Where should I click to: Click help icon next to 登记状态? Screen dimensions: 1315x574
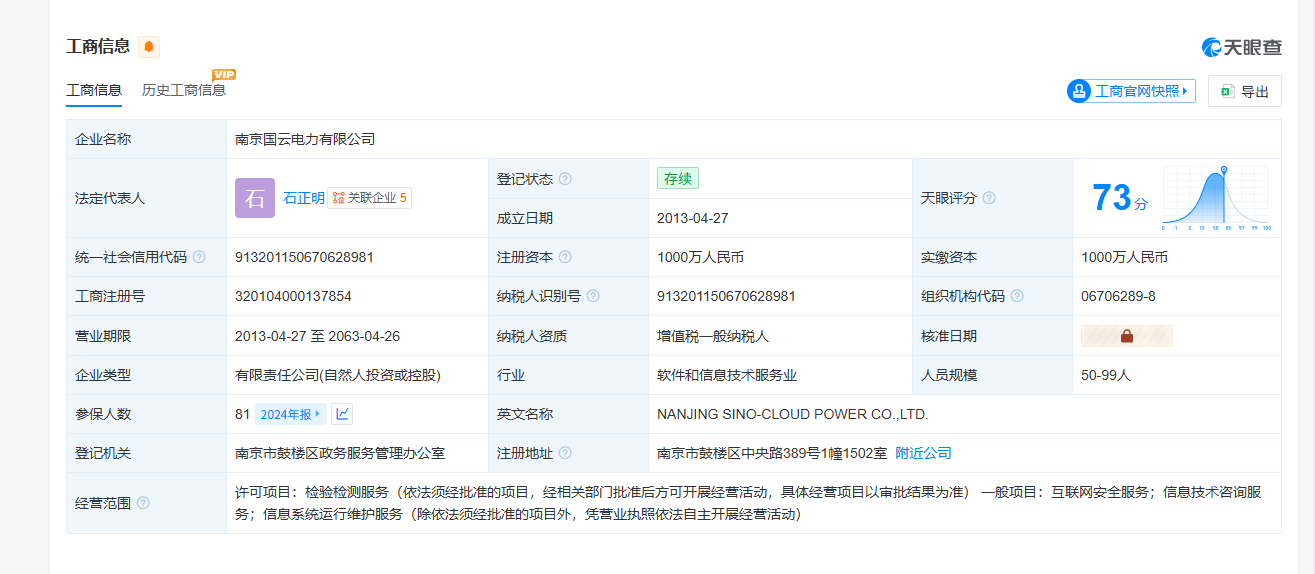565,179
